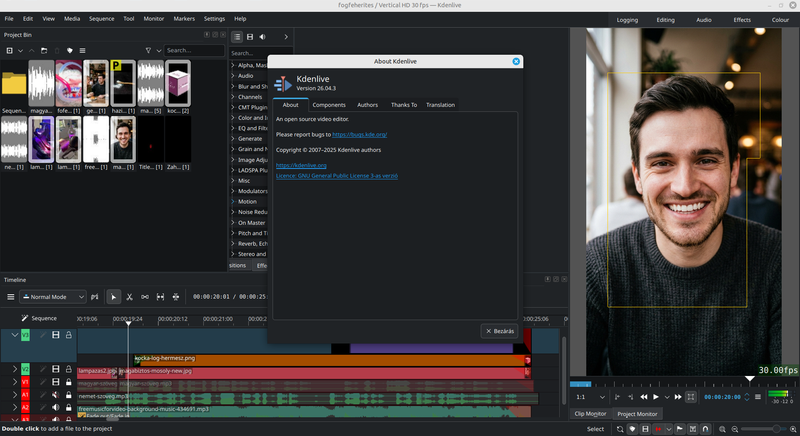Select the Slip tool in timeline toolbar
Image resolution: width=800 pixels, height=436 pixels.
click(160, 297)
